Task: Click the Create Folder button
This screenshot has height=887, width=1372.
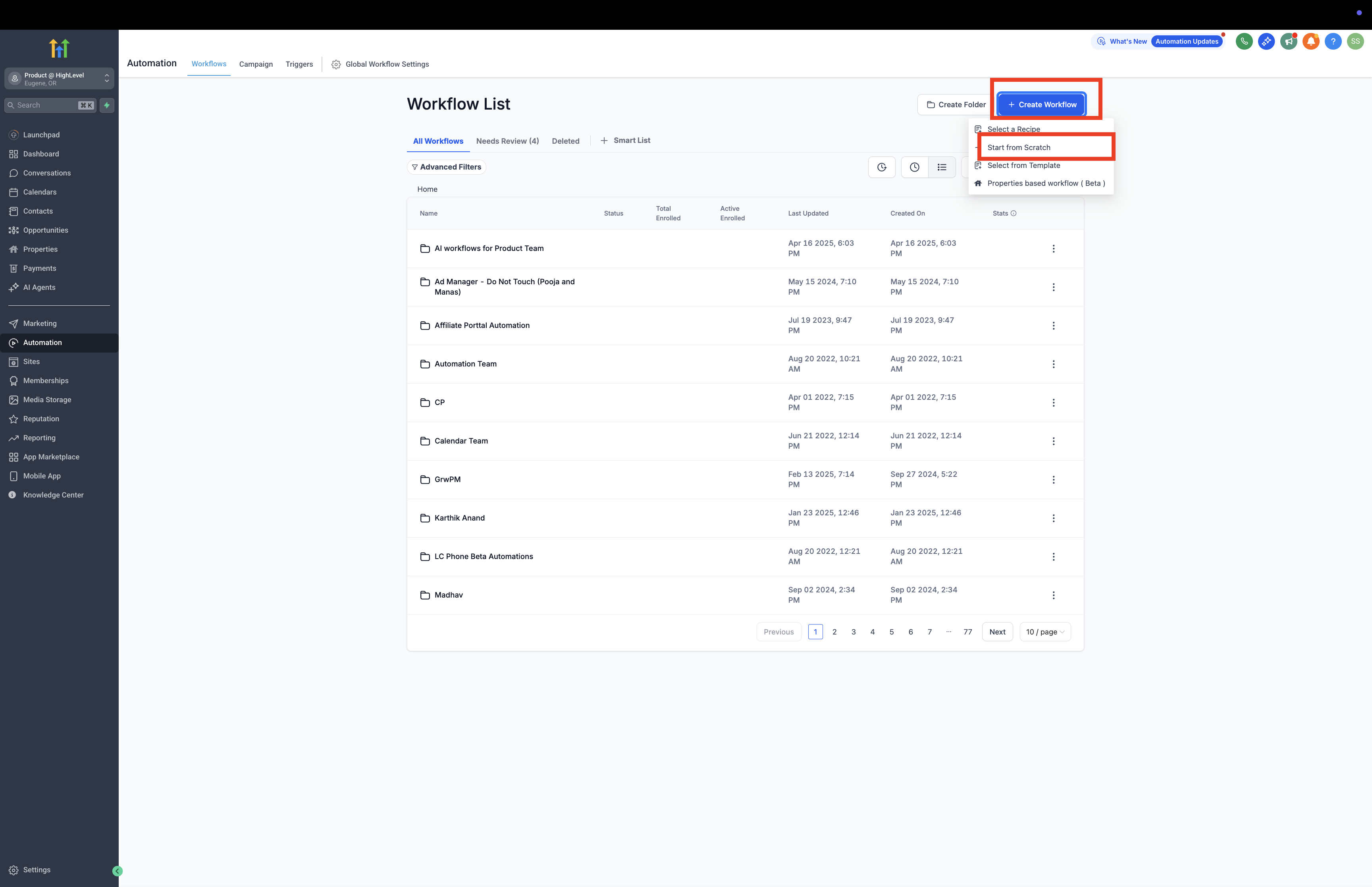Action: coord(955,105)
